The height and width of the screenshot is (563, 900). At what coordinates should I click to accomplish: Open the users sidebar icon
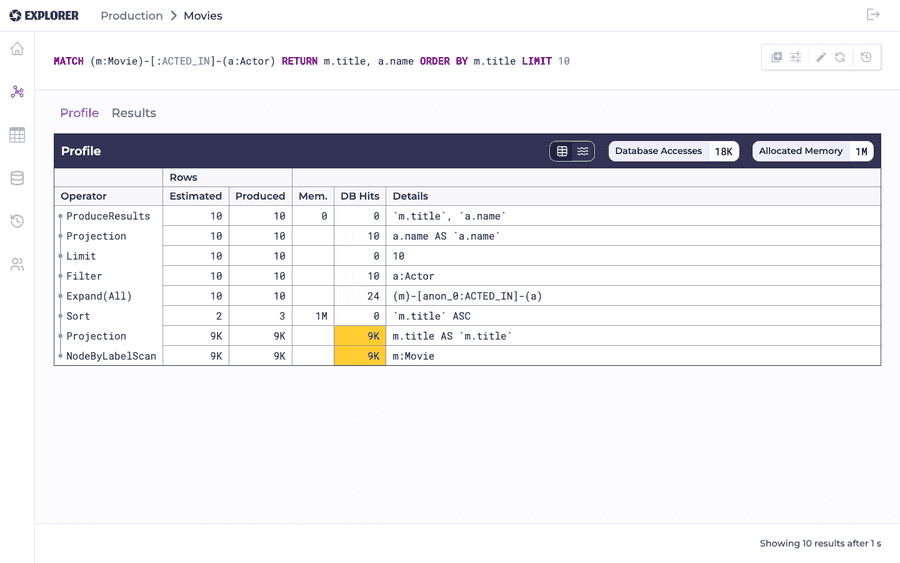tap(17, 265)
